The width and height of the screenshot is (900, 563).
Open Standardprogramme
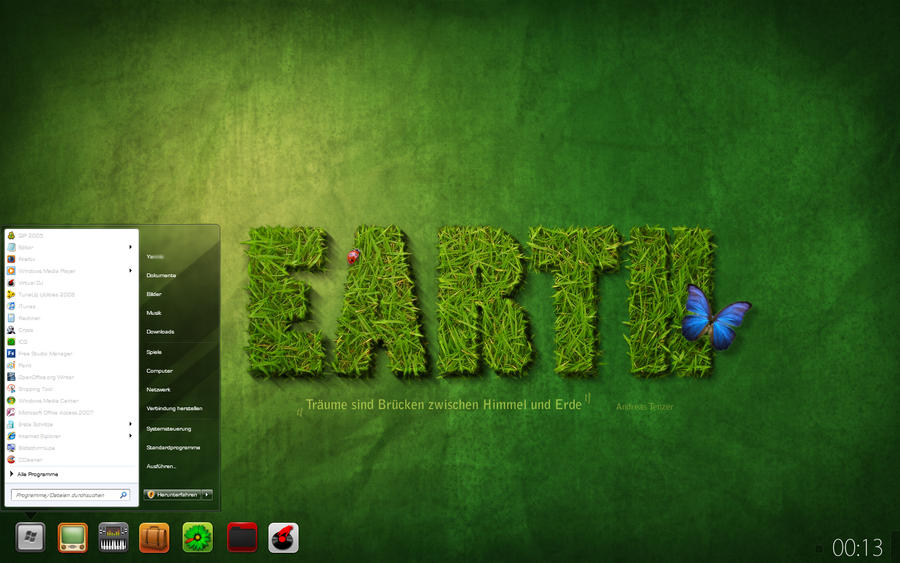(173, 448)
